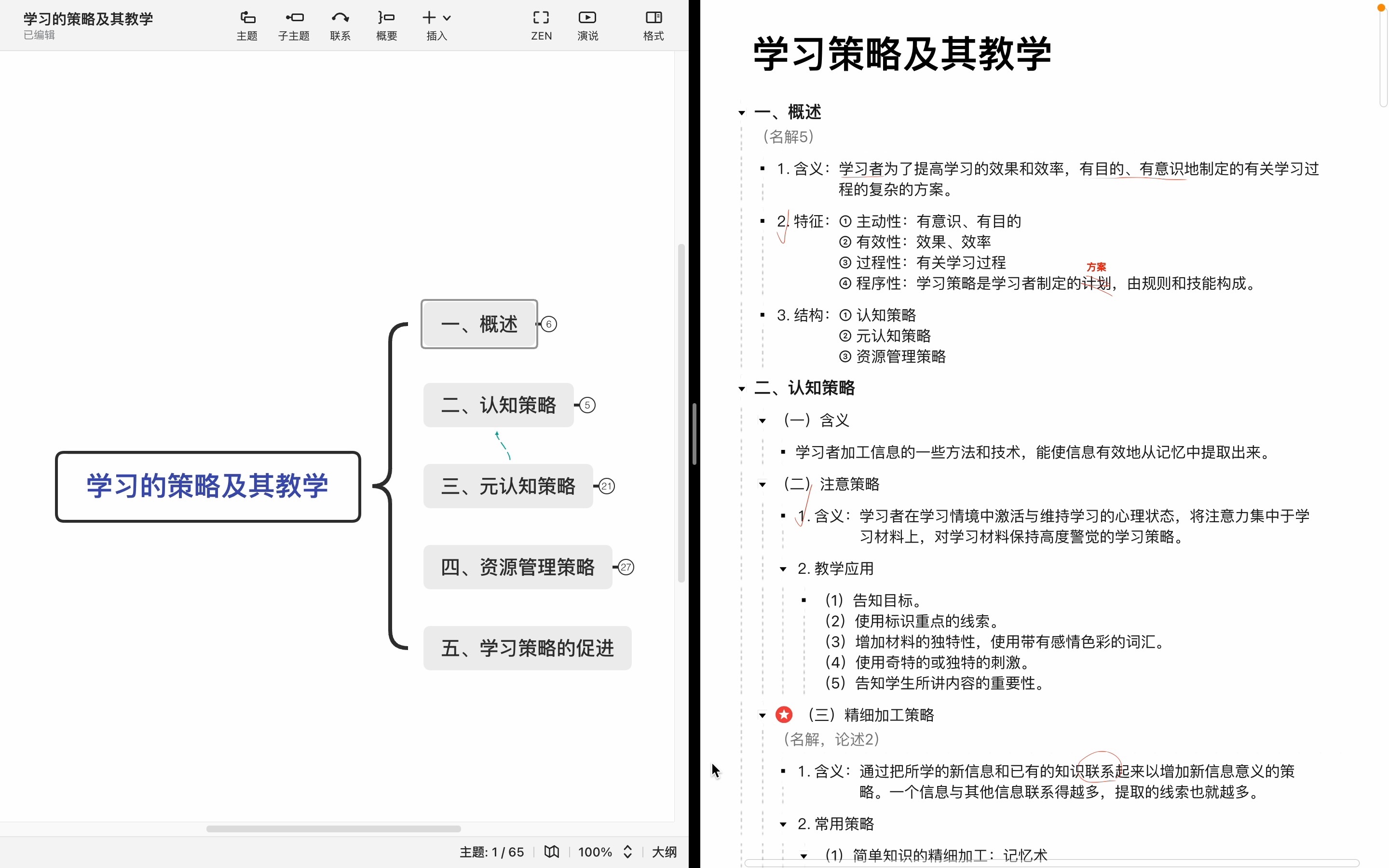Collapse the 二、认知策略 outline section
Image resolution: width=1389 pixels, height=868 pixels.
[x=741, y=389]
